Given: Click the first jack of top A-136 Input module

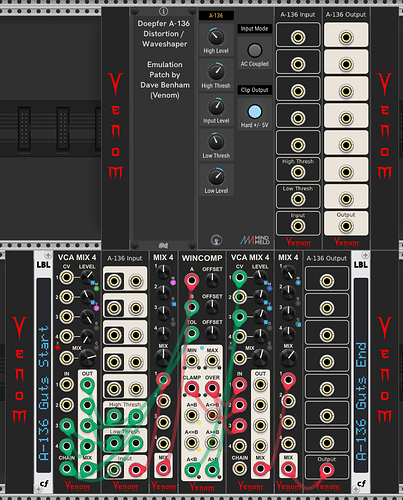Looking at the screenshot, I should [x=298, y=37].
